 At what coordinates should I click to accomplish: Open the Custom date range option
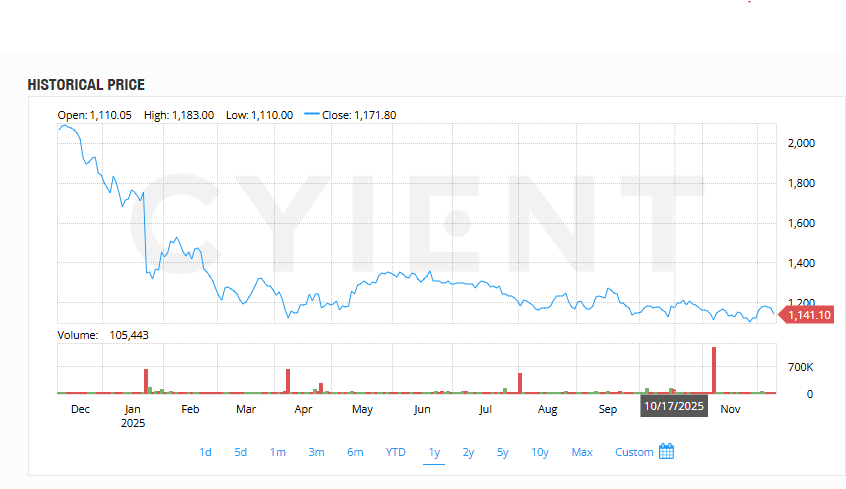click(x=634, y=452)
